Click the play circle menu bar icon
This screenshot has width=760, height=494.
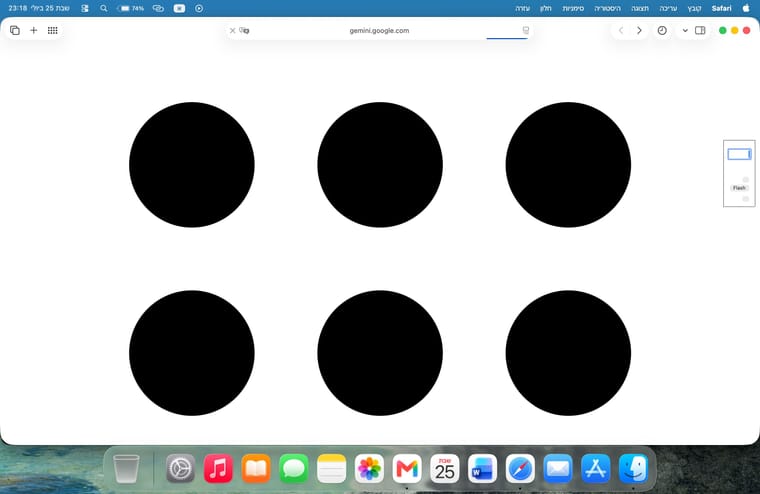[199, 8]
